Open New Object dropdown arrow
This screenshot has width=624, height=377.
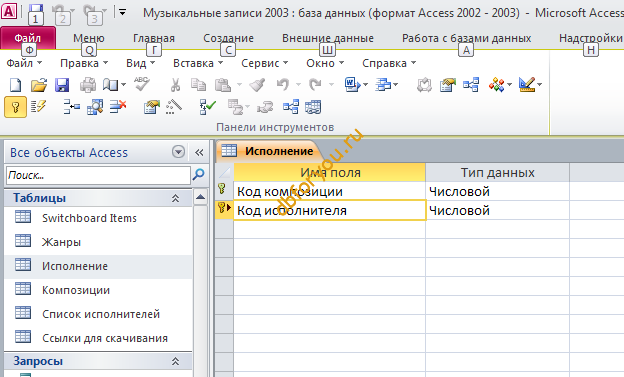click(509, 85)
